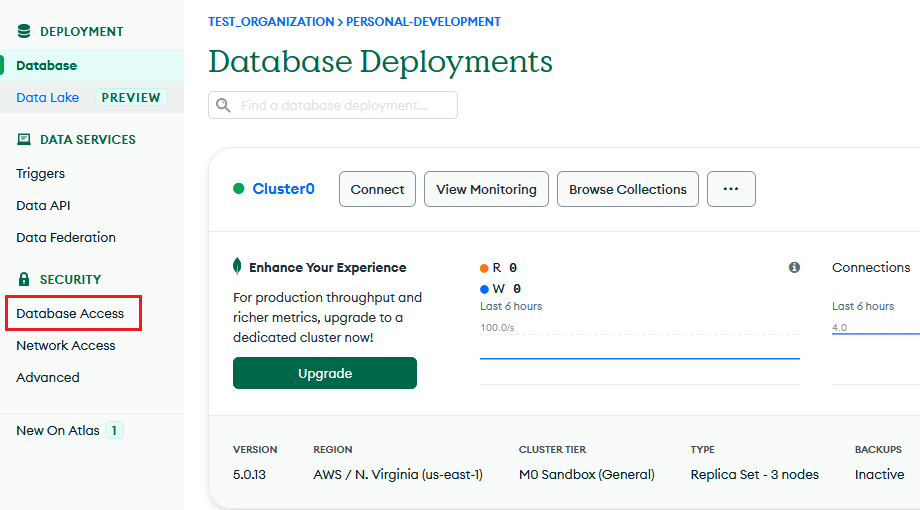This screenshot has width=920, height=510.
Task: Click the Security padlock icon
Action: 24,279
